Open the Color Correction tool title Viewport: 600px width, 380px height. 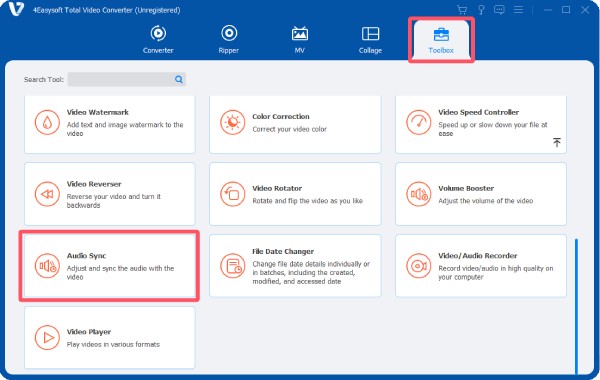point(281,116)
